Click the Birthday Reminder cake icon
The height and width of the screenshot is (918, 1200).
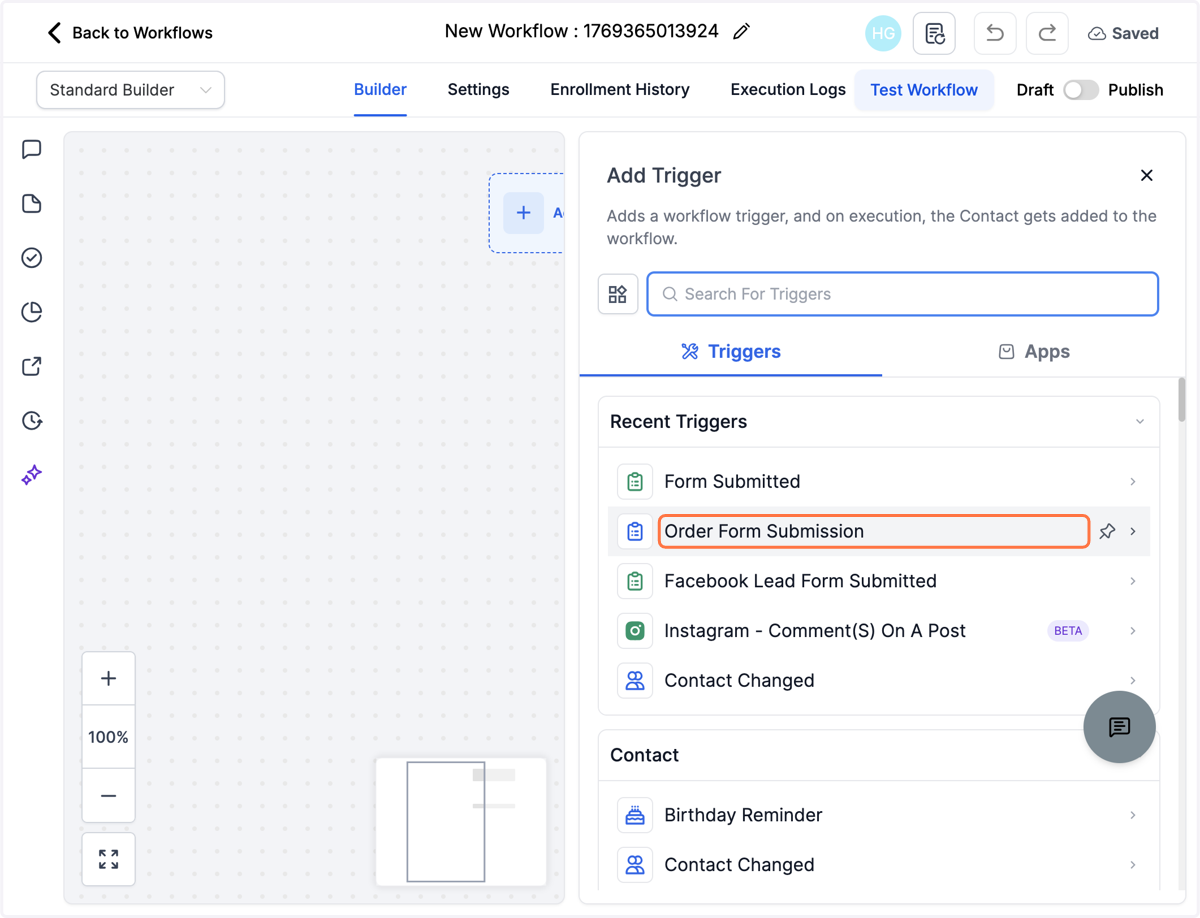point(635,815)
